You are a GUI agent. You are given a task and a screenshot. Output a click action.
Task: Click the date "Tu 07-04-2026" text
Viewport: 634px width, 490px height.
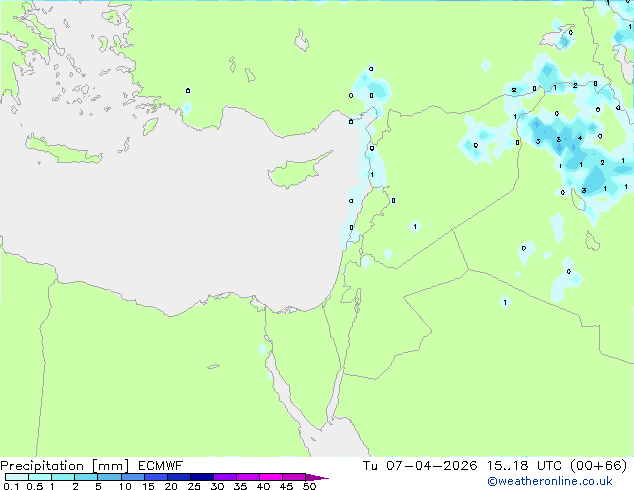[x=420, y=466]
